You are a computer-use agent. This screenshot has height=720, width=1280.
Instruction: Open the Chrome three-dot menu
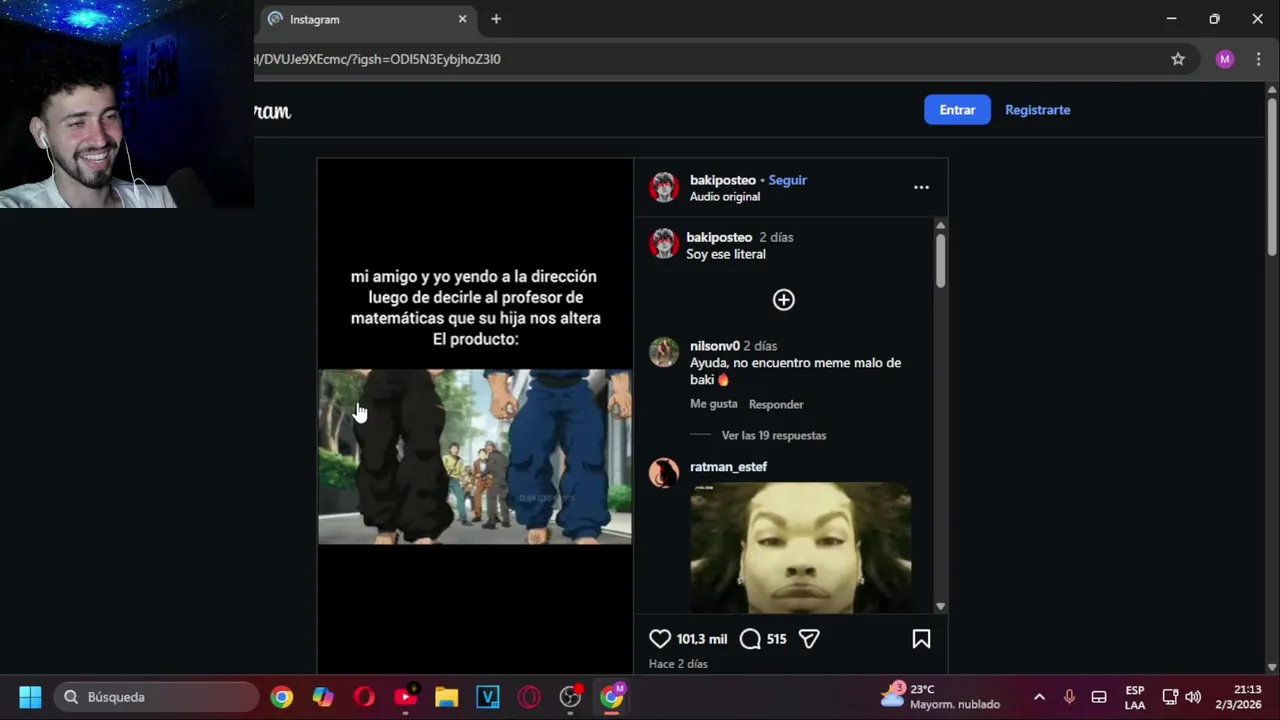coord(1258,59)
